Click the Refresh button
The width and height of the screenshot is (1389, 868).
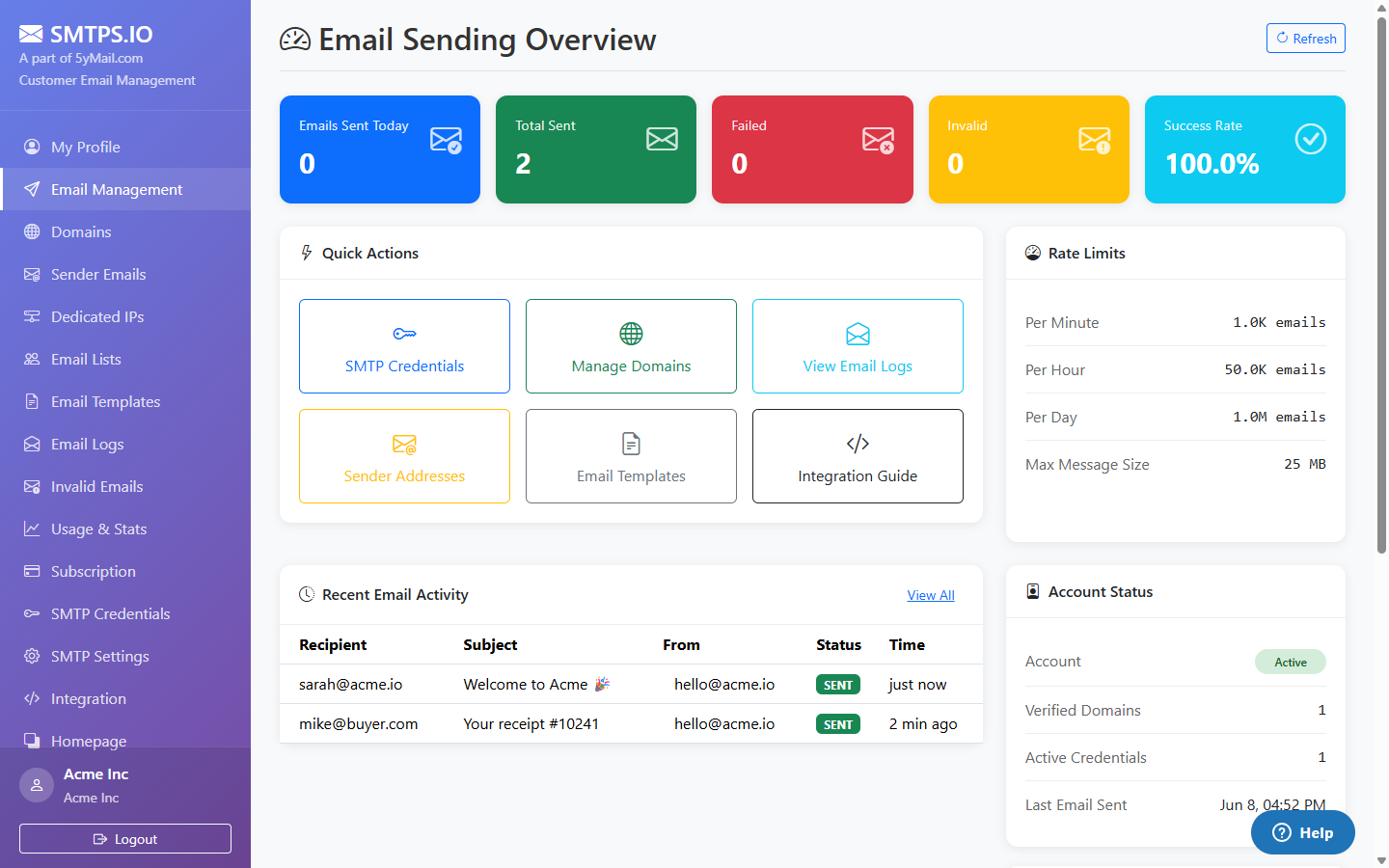(x=1305, y=39)
